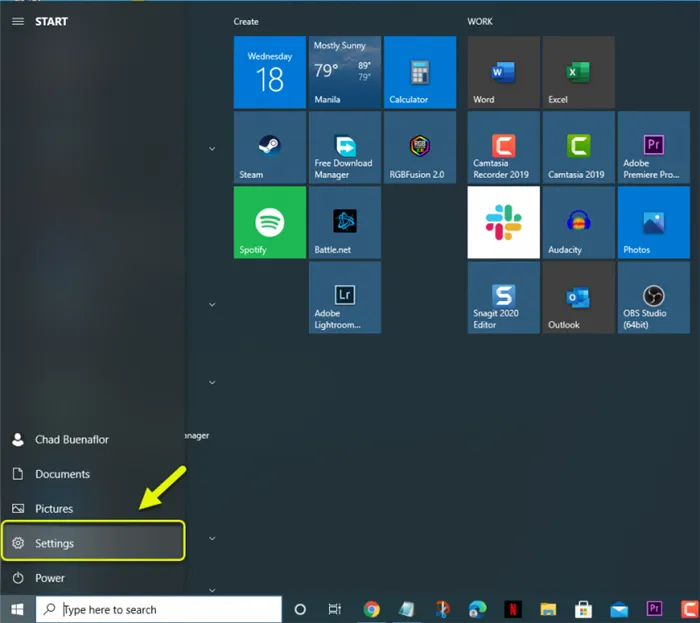This screenshot has height=623, width=700.
Task: Open Snagit 2020 Editor tile
Action: click(504, 297)
